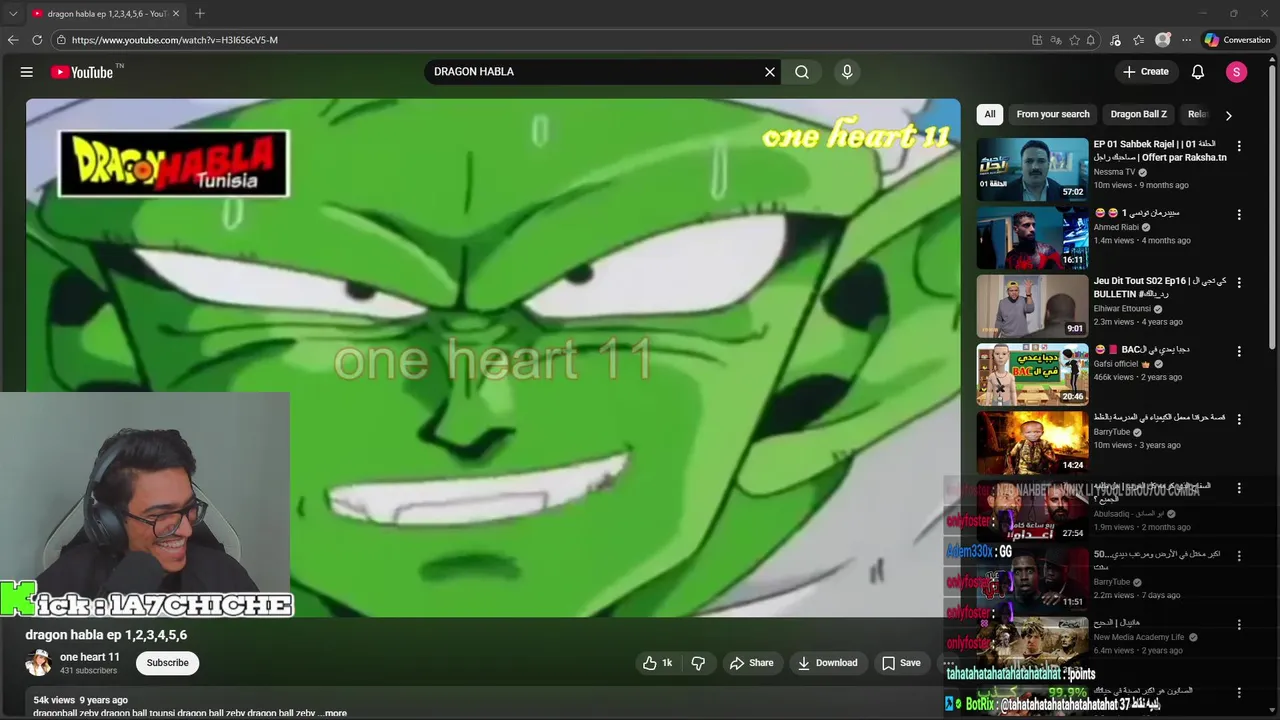Open options menu for EP 01 Sahbek Rajel

pyautogui.click(x=1239, y=146)
